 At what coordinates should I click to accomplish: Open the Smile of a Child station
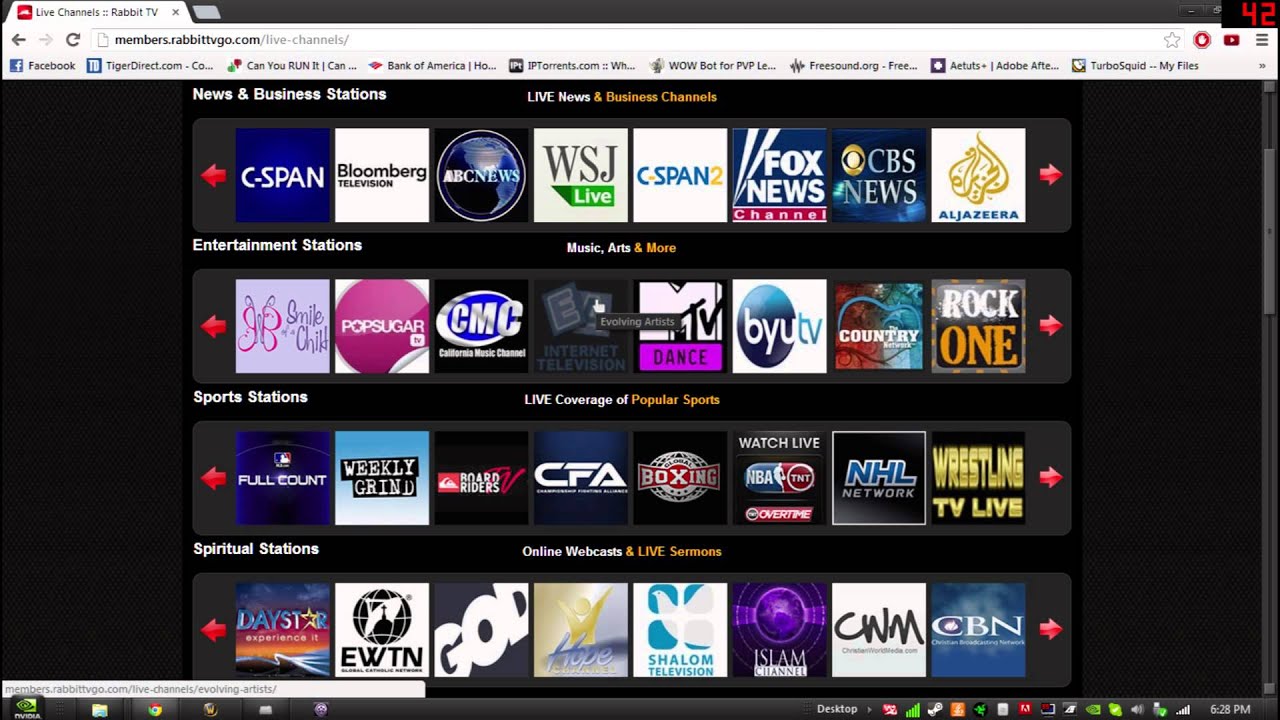point(282,326)
